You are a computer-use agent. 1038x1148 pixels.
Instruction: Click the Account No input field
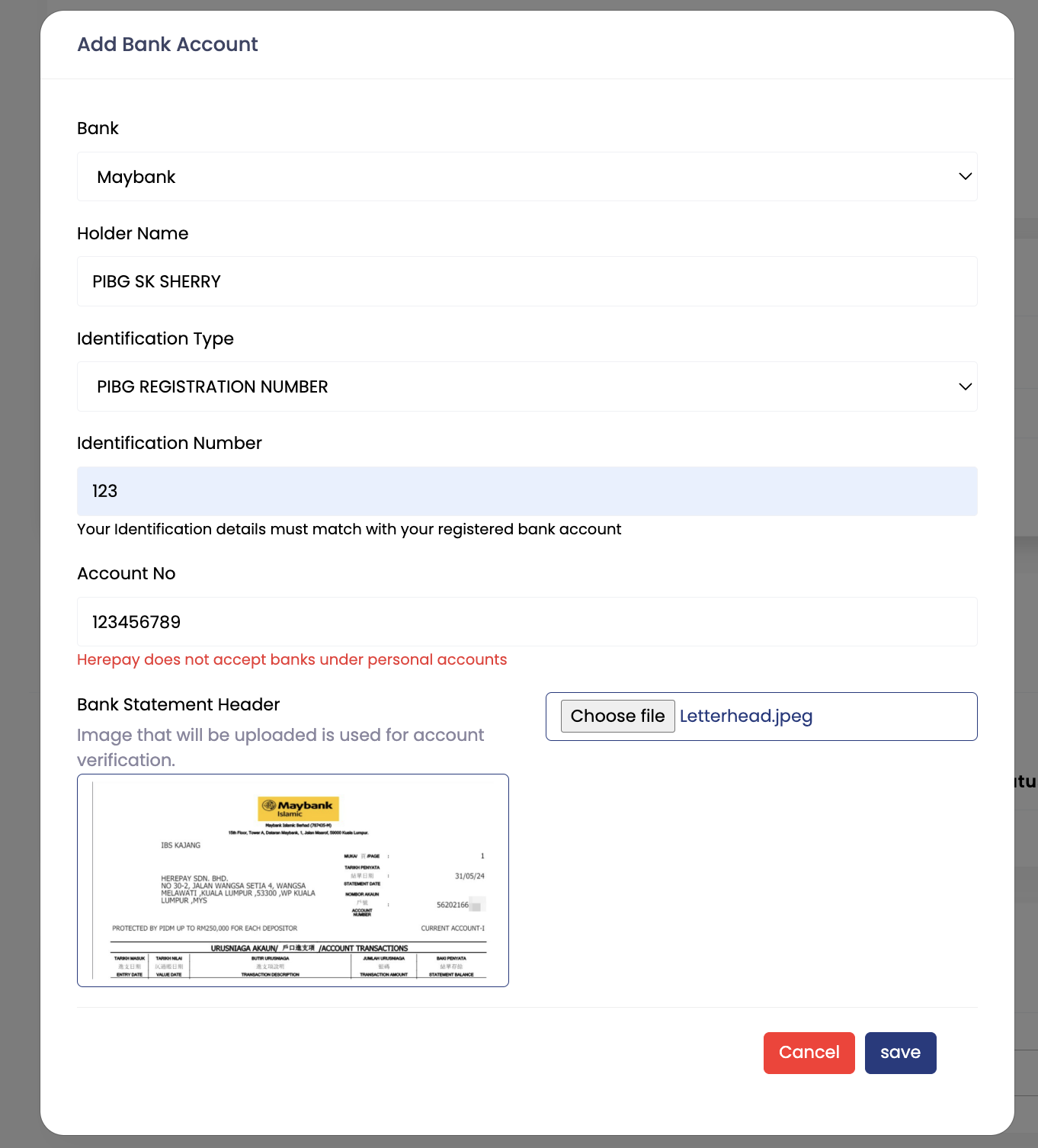point(527,622)
